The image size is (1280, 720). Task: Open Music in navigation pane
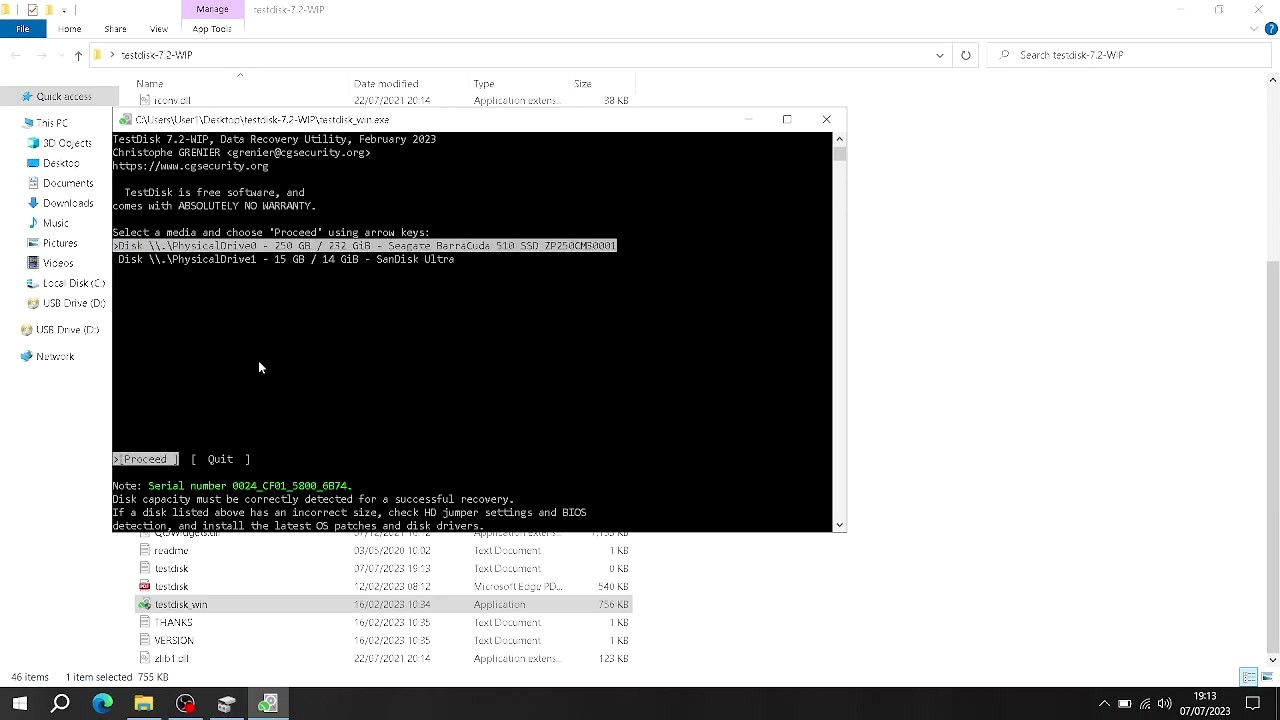pyautogui.click(x=56, y=223)
